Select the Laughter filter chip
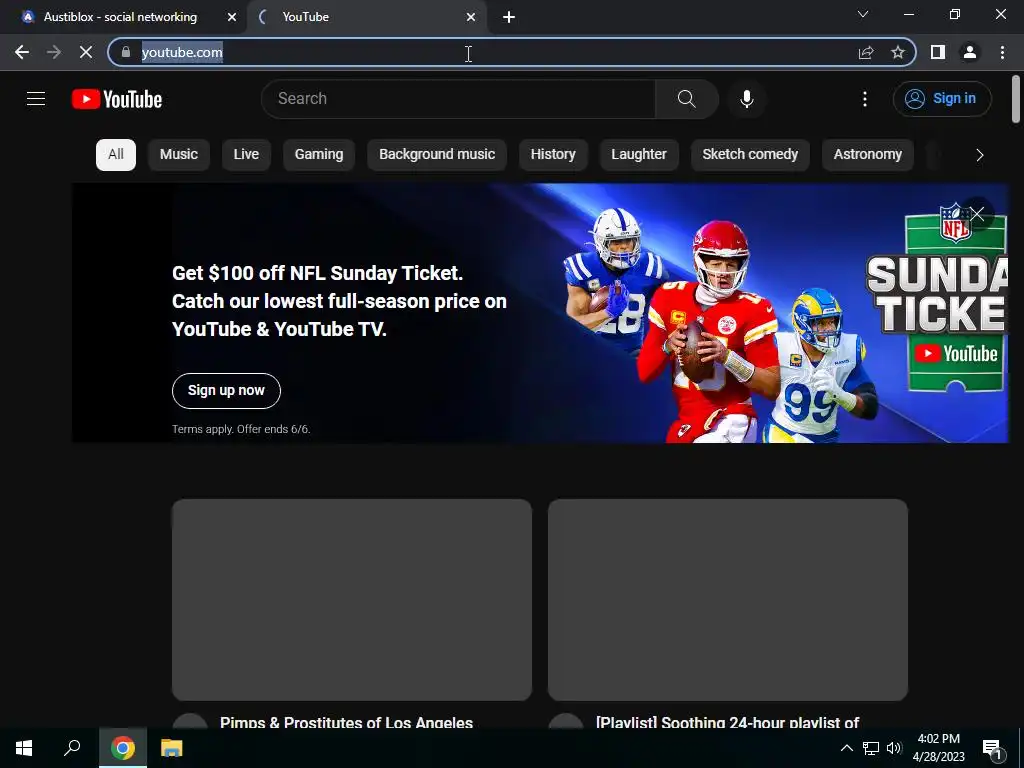Screen dimensions: 1024x768 (x=639, y=155)
